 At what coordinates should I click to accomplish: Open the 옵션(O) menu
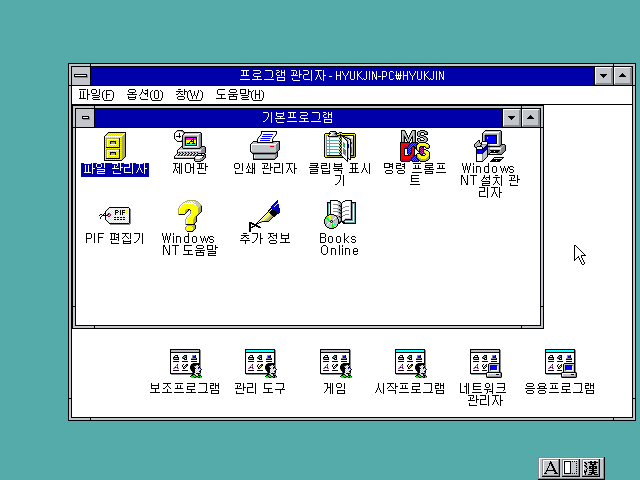[145, 95]
